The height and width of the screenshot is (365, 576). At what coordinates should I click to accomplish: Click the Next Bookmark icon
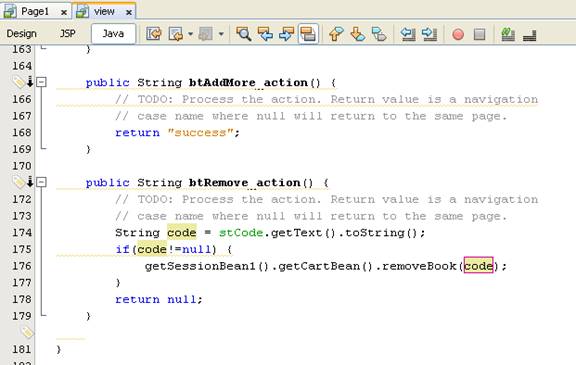(x=357, y=34)
